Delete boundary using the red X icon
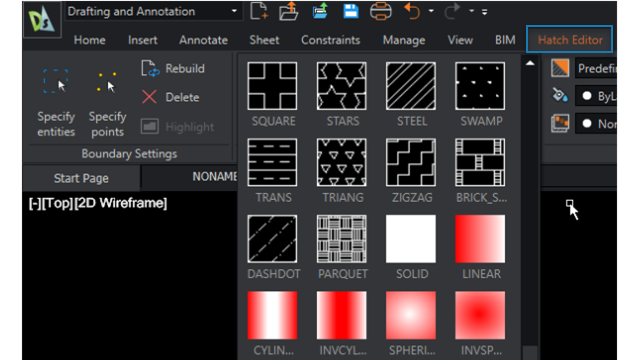640x360 pixels. click(x=149, y=97)
